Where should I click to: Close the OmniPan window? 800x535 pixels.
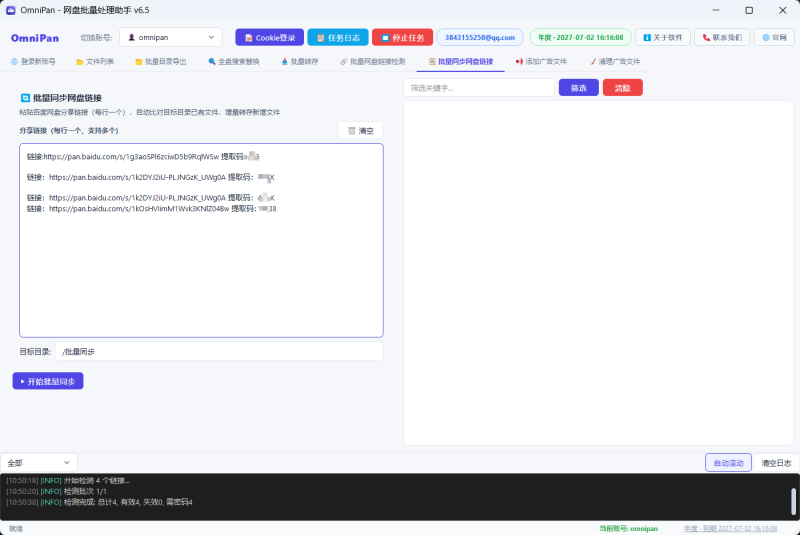tap(783, 10)
